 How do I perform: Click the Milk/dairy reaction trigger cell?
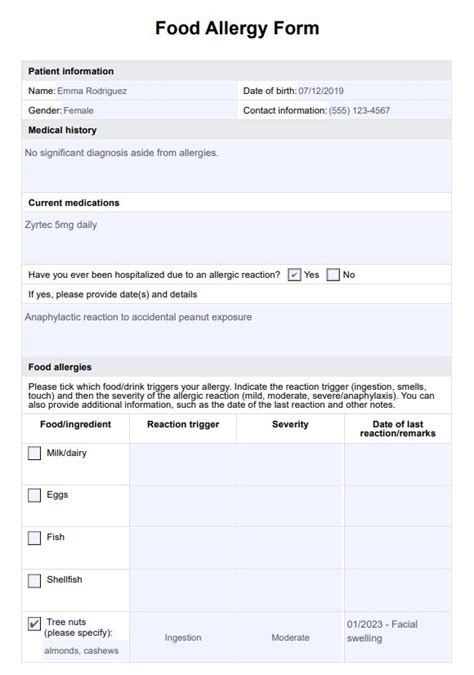tap(183, 464)
